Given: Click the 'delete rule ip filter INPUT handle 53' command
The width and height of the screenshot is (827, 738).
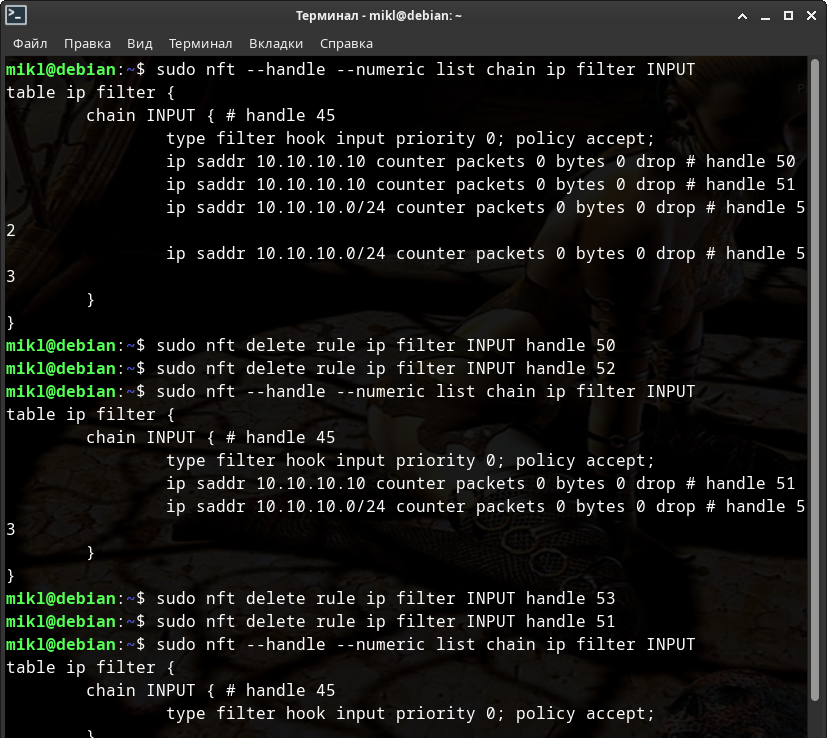Looking at the screenshot, I should click(x=385, y=598).
